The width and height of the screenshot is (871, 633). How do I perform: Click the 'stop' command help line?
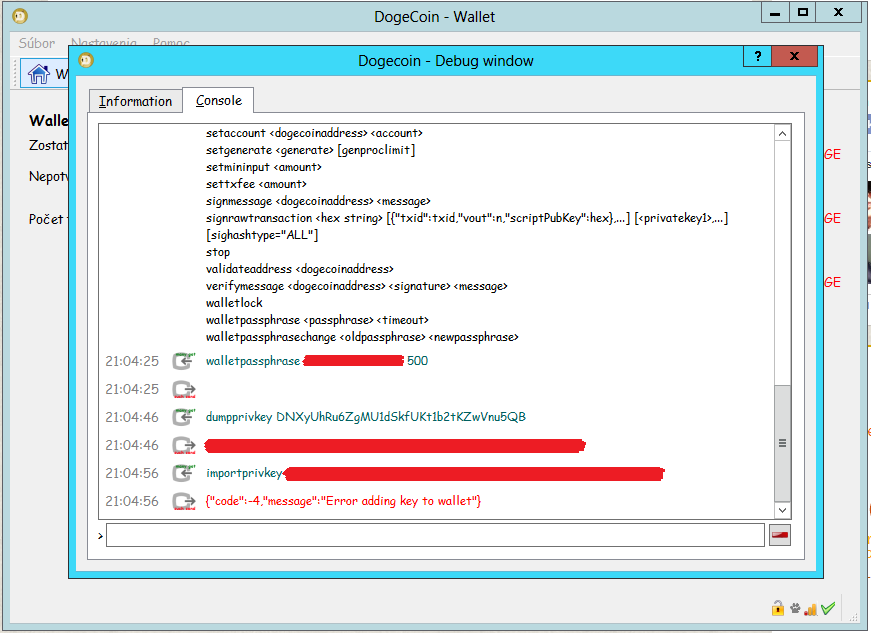(x=218, y=252)
